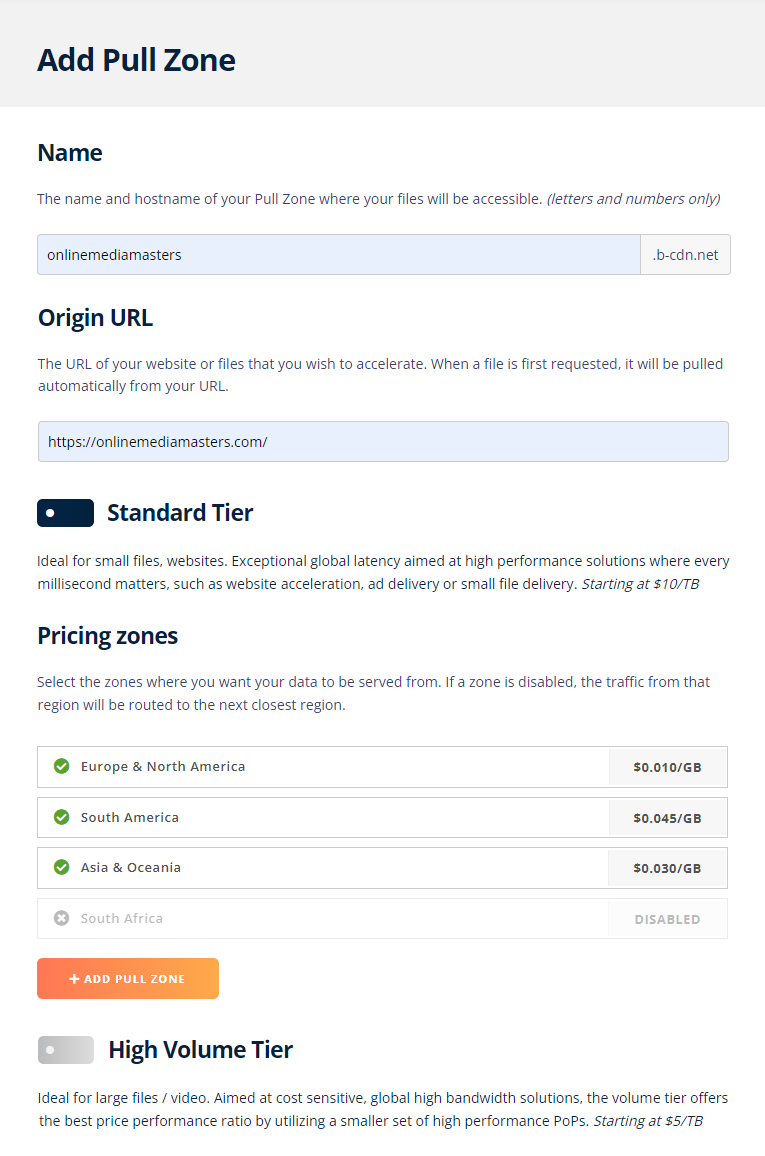Click the $0.010/GB price label
Screen dimensions: 765x1156
(668, 767)
